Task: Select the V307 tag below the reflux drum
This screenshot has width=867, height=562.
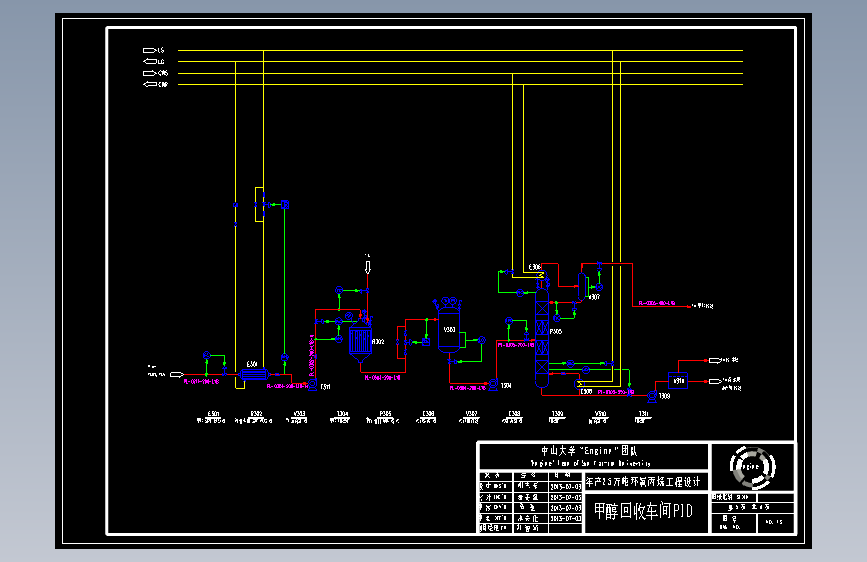Action: click(594, 297)
